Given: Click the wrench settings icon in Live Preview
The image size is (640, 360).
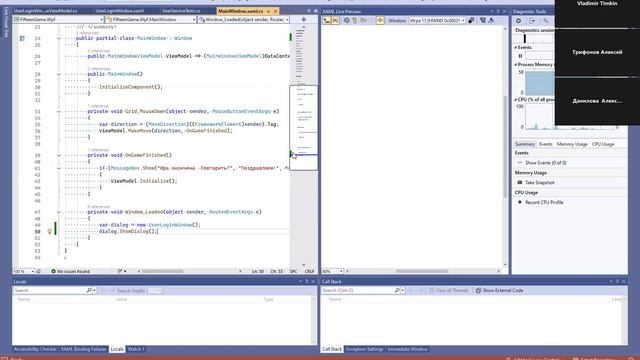Looking at the screenshot, I should click(x=491, y=20).
